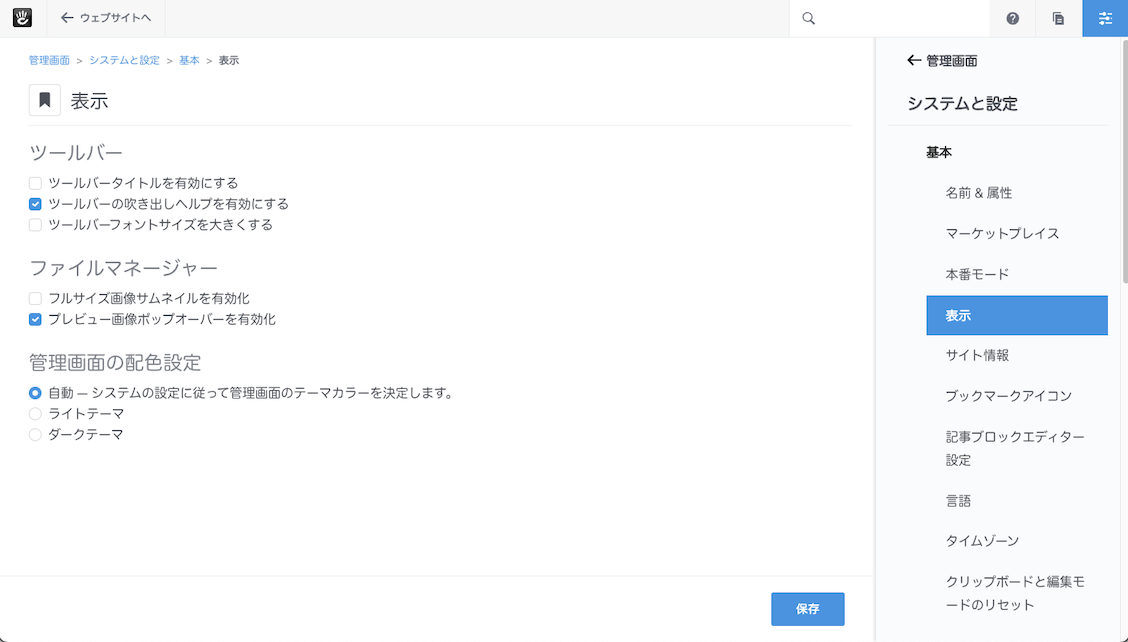The width and height of the screenshot is (1128, 642).
Task: Click システムと設定 sidebar heading
Action: (963, 104)
